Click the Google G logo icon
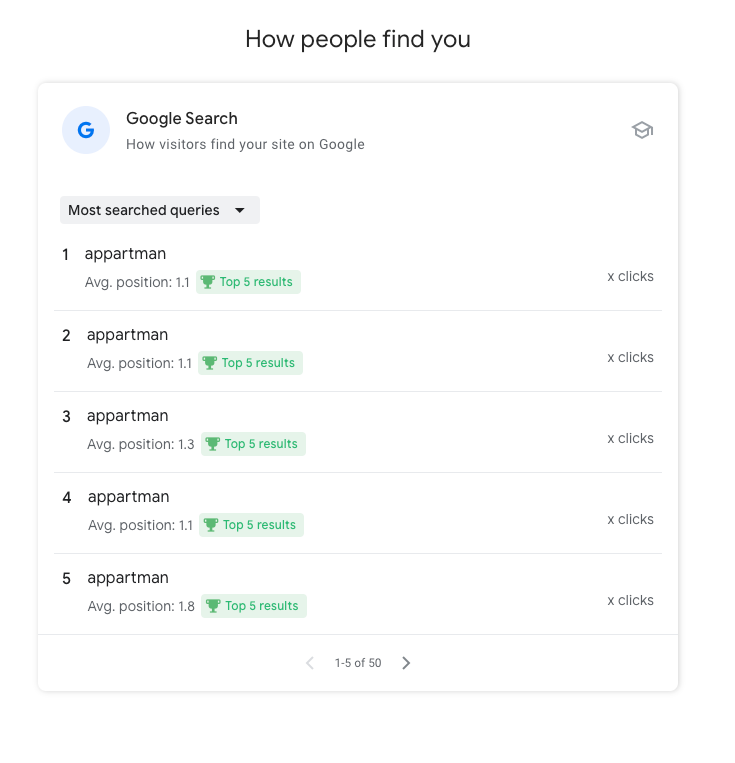 (x=86, y=130)
